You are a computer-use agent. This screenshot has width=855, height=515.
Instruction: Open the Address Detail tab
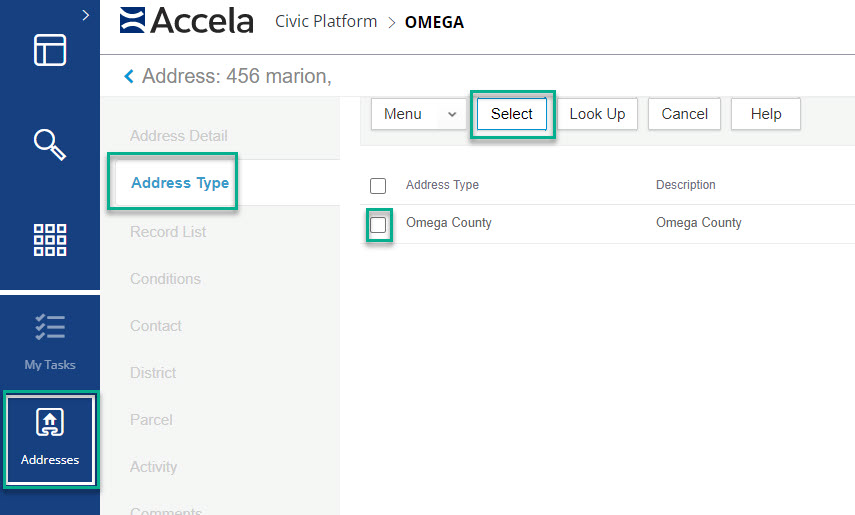point(179,136)
